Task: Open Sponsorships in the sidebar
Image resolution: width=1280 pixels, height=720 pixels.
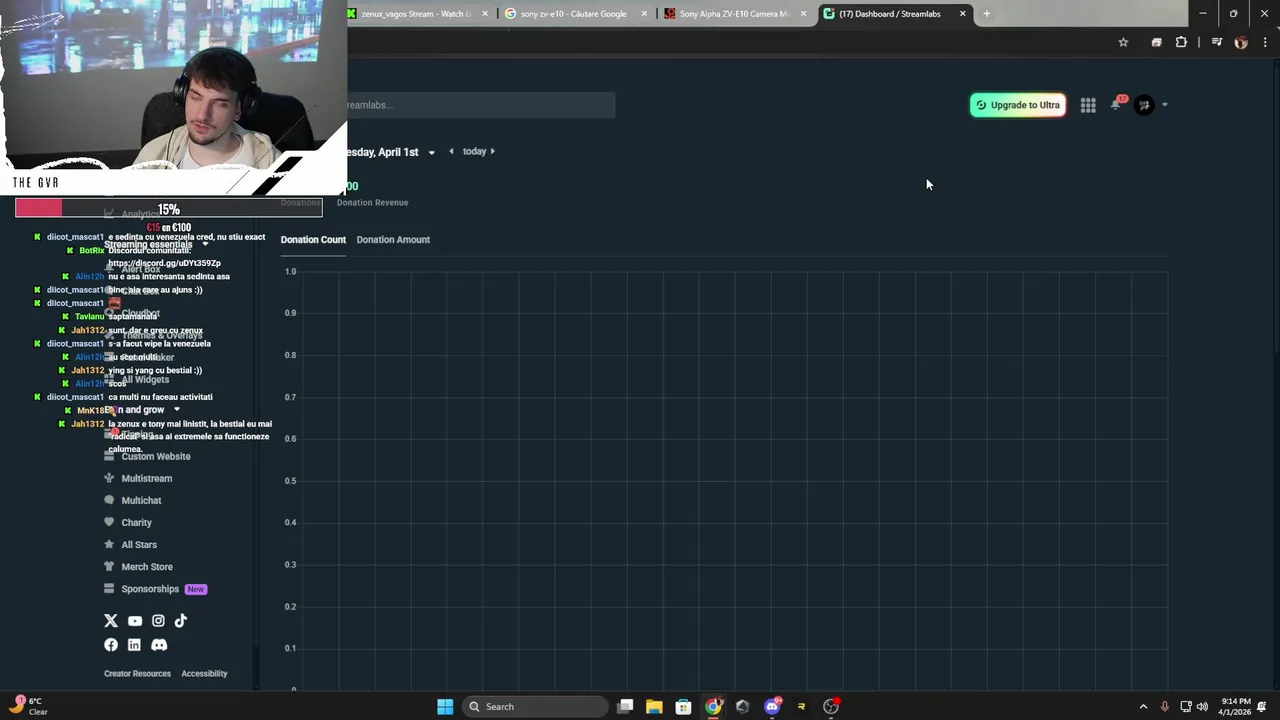Action: pos(150,589)
